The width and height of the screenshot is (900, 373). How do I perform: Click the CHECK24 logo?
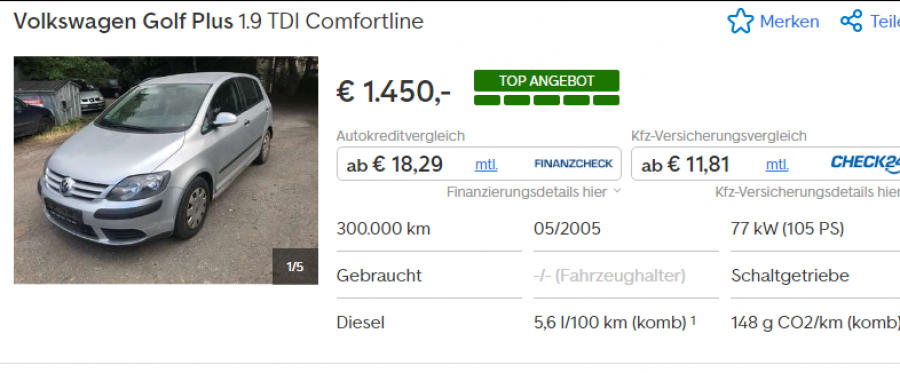coord(865,164)
